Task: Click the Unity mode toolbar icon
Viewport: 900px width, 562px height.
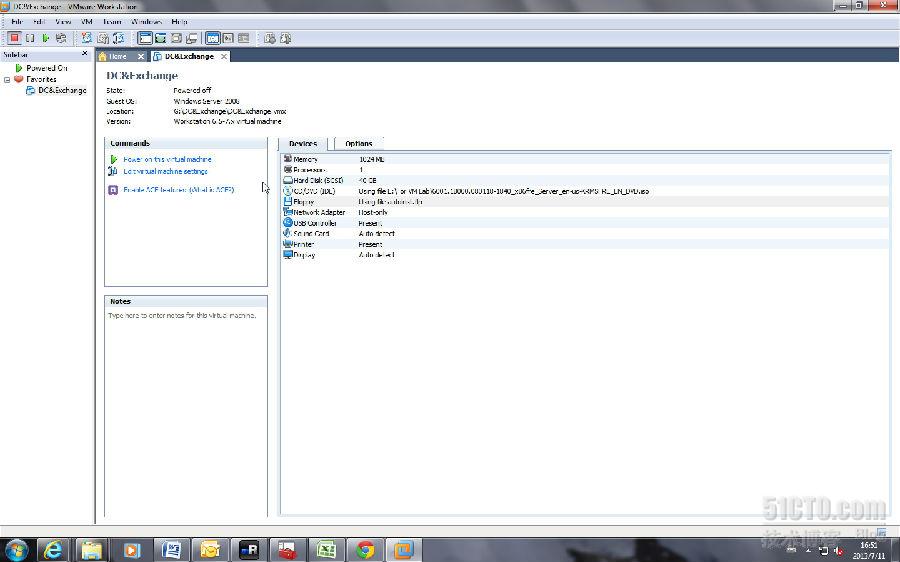Action: tap(192, 38)
